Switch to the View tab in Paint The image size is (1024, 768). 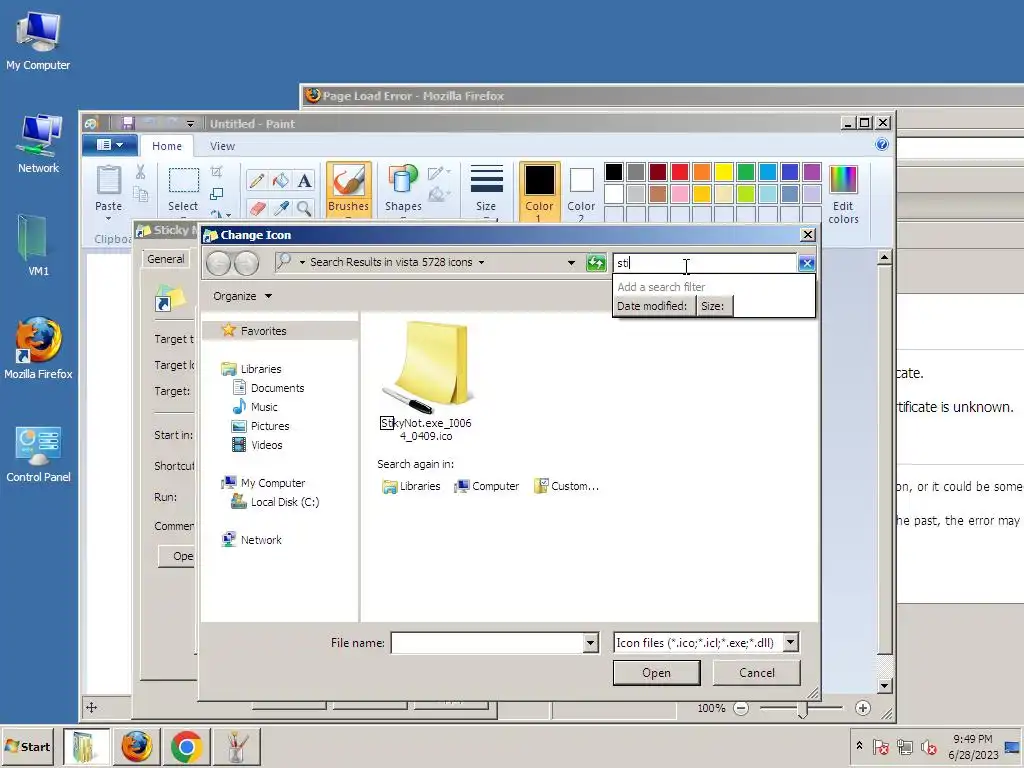click(x=222, y=146)
